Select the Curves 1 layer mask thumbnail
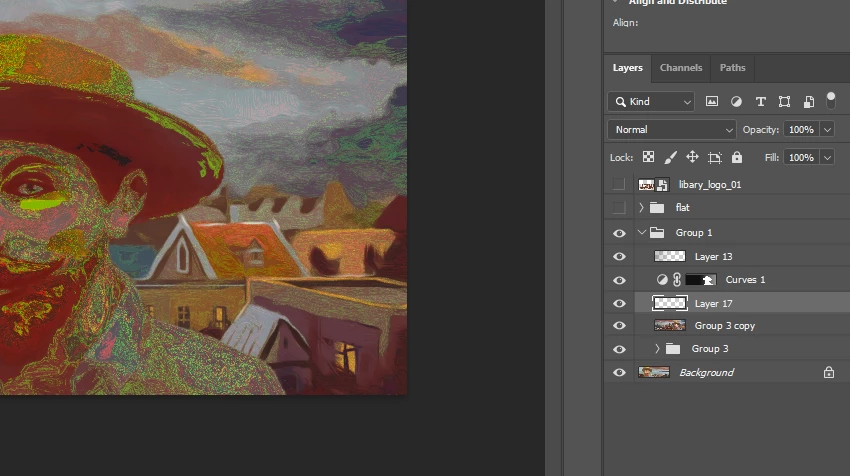Viewport: 850px width, 476px height. pyautogui.click(x=701, y=280)
